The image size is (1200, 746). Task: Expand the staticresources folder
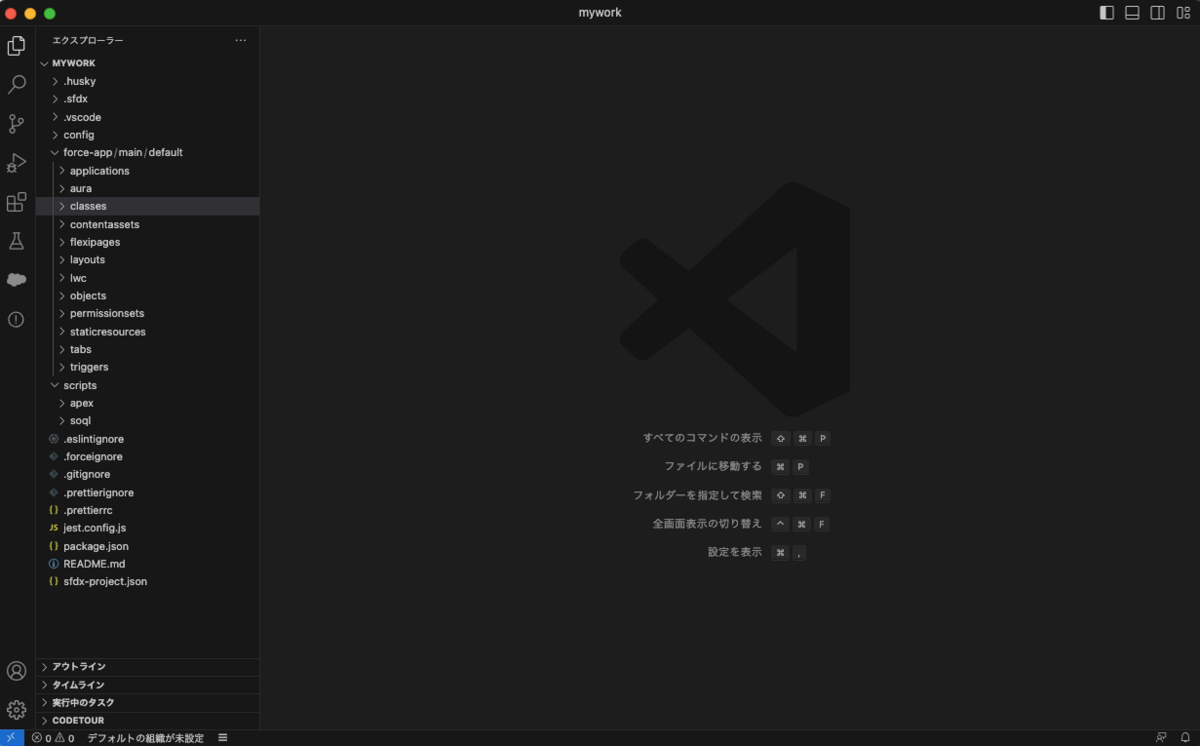(148, 331)
